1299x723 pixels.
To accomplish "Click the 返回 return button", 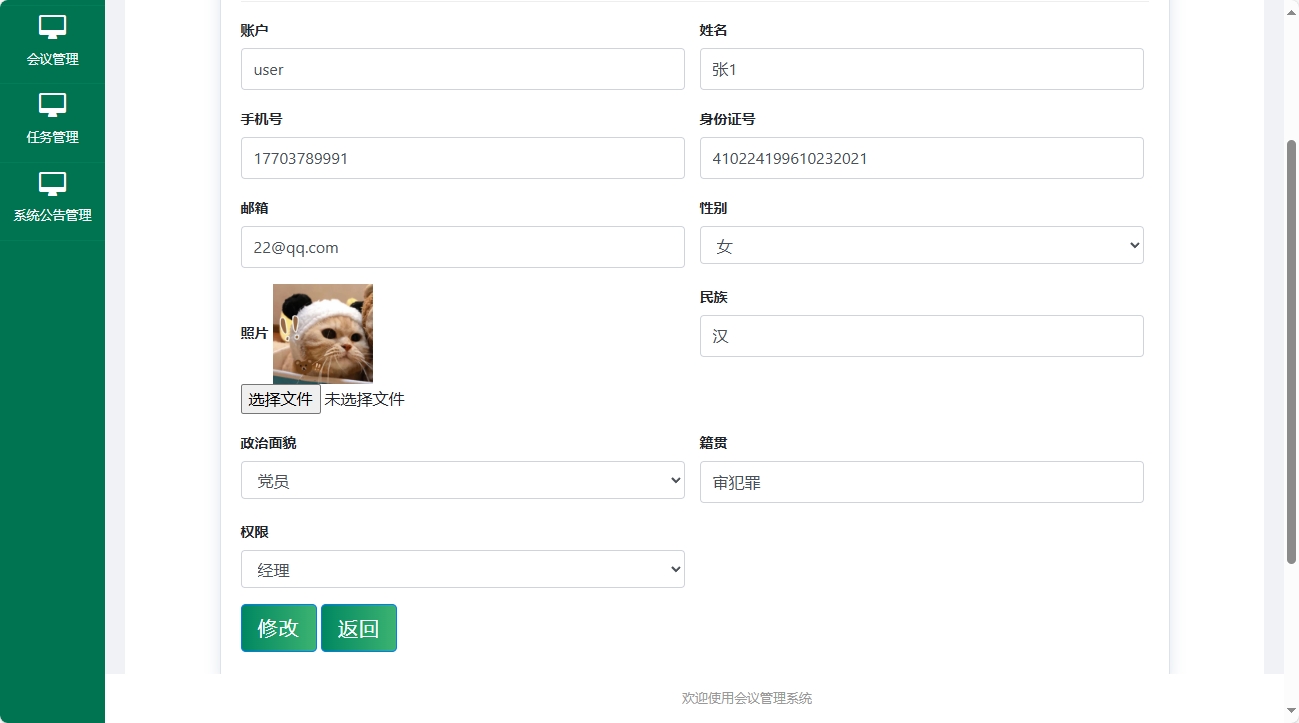I will pyautogui.click(x=358, y=628).
